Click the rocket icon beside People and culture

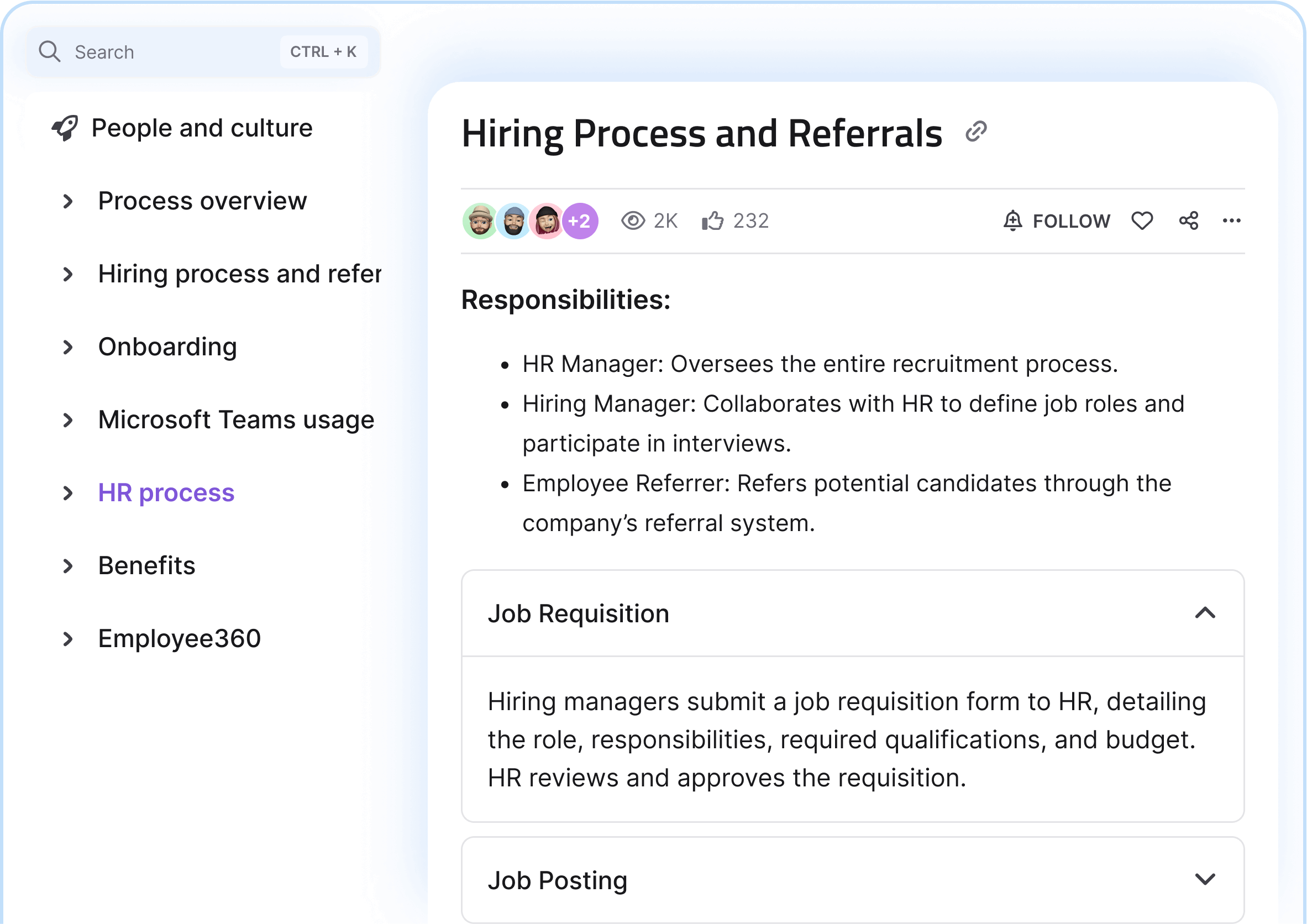point(65,128)
